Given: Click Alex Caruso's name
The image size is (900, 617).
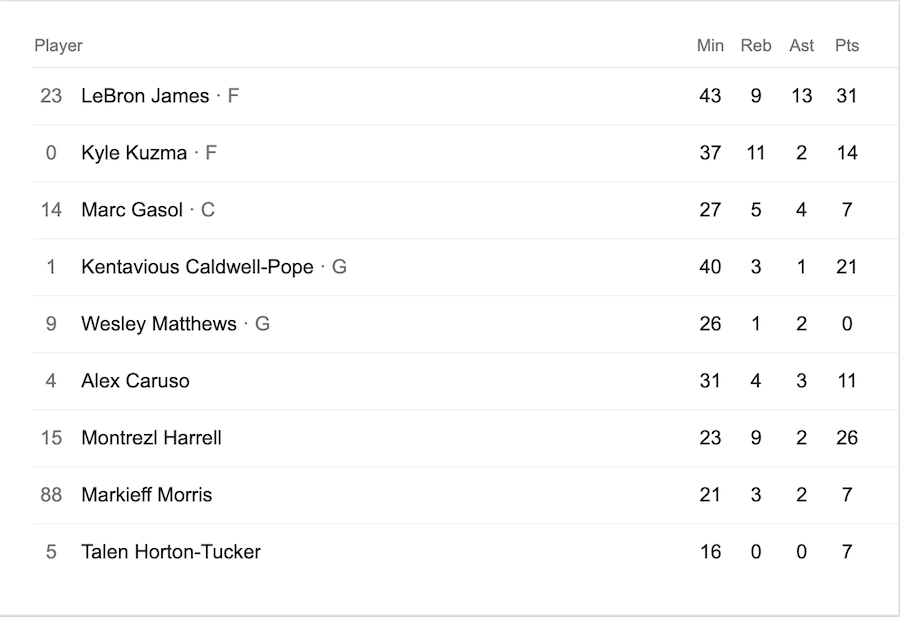Looking at the screenshot, I should pyautogui.click(x=135, y=381).
